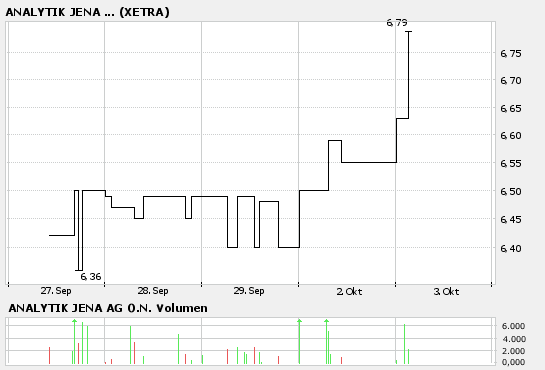Select the 3. Okt date label
Viewport: 545px width, 370px height.
446,291
